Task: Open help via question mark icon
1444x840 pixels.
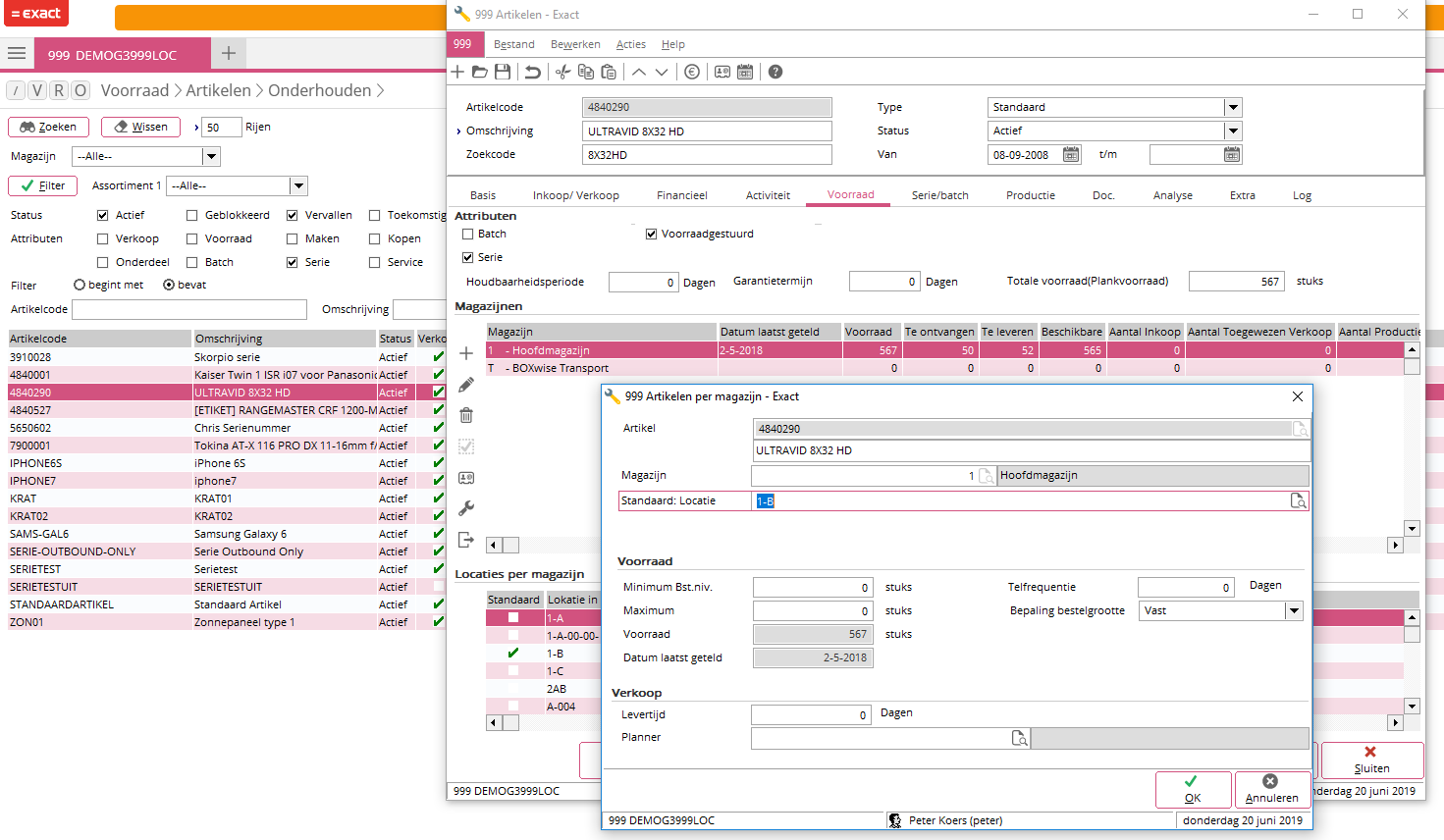Action: pos(775,72)
